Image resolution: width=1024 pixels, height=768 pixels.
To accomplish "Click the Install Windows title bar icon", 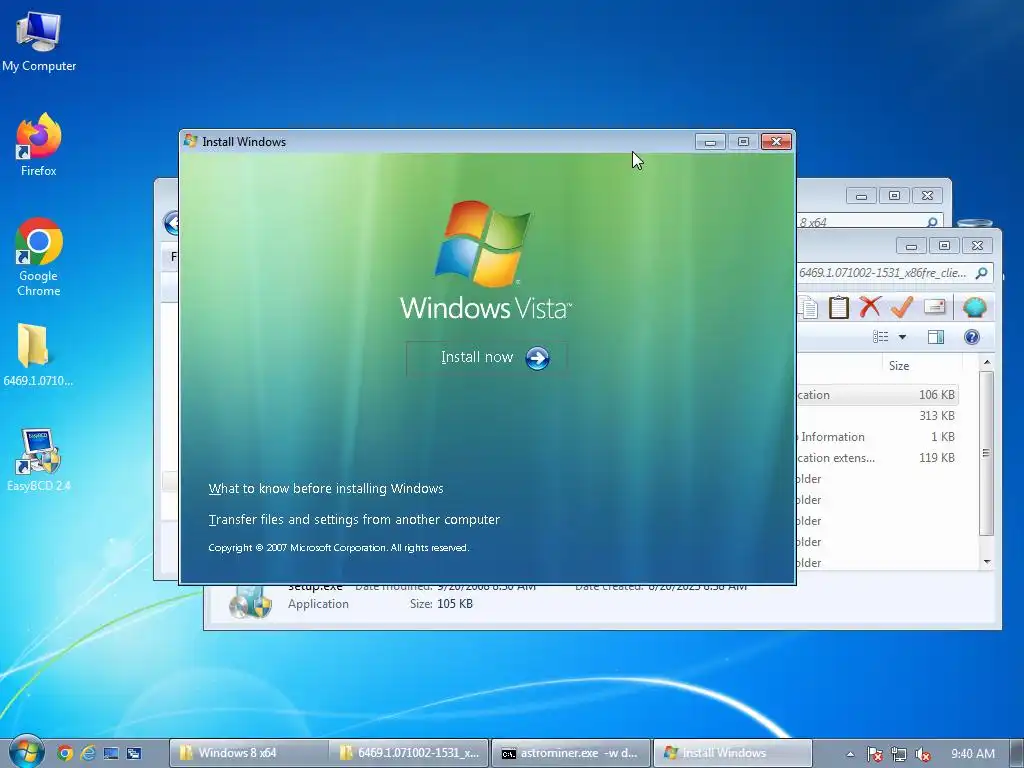I will click(191, 141).
